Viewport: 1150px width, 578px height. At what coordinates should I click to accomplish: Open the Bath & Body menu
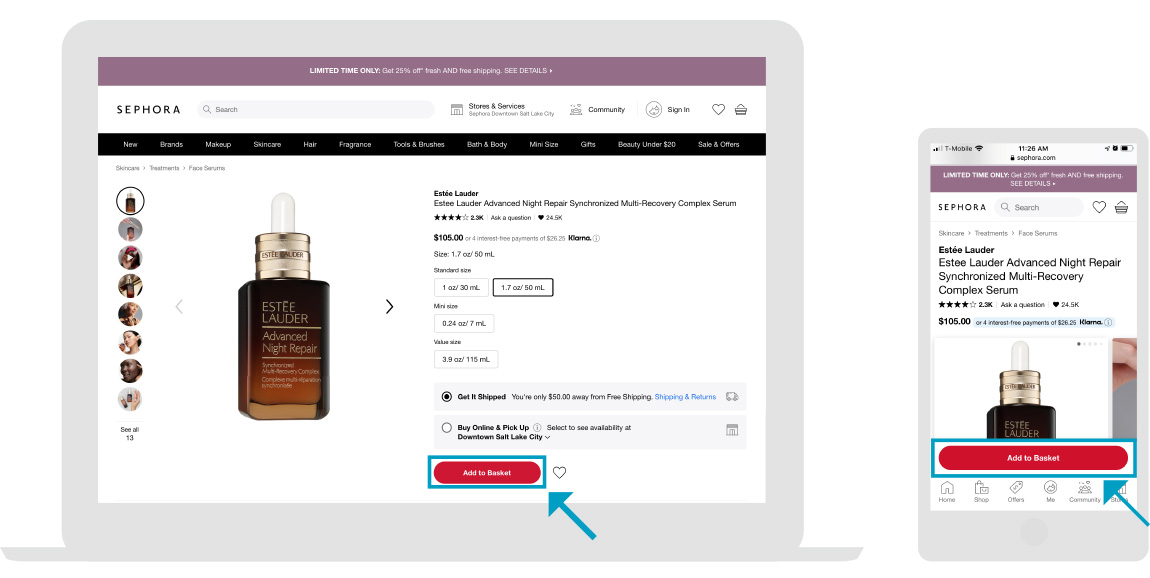click(487, 144)
